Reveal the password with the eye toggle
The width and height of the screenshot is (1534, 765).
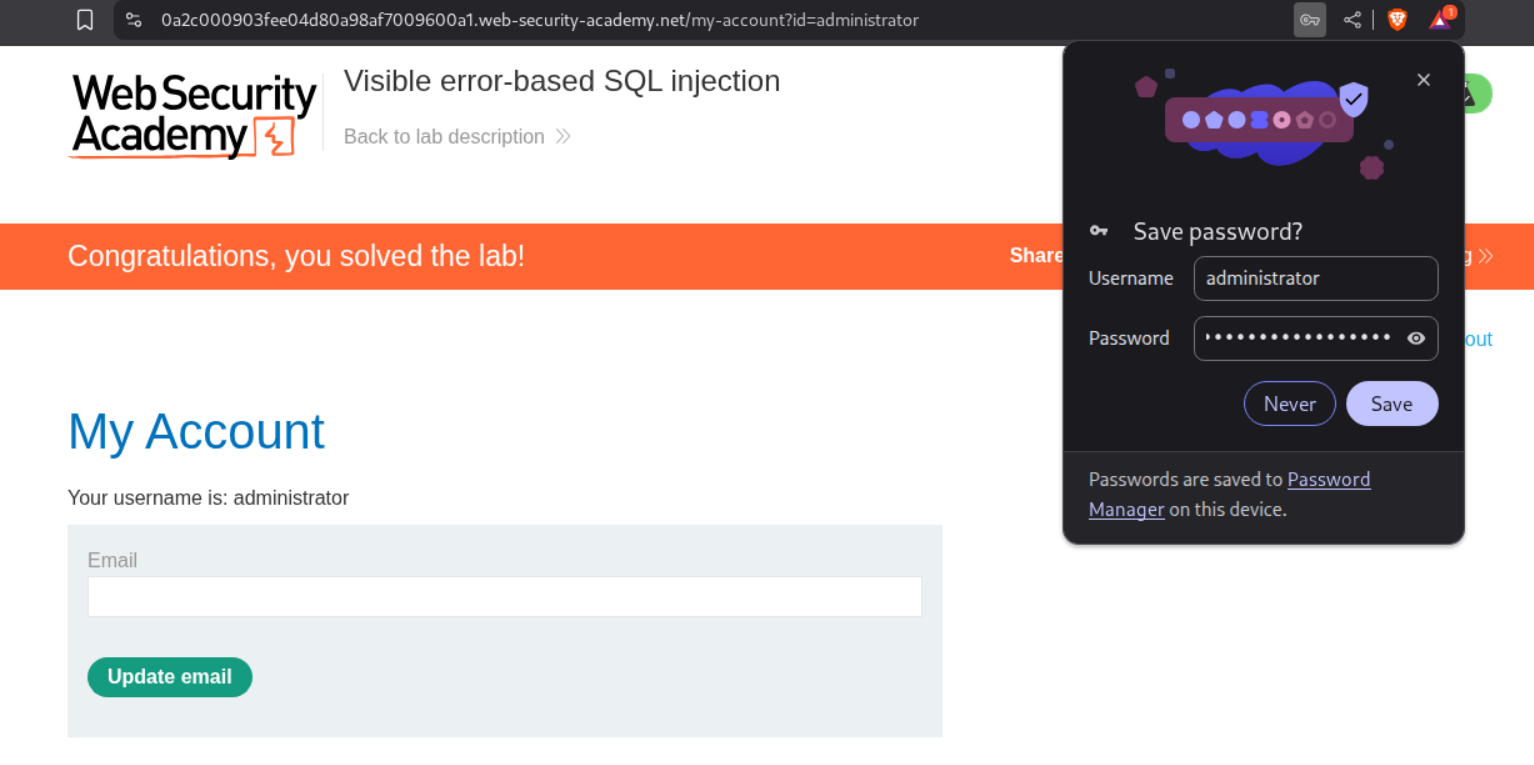1416,338
